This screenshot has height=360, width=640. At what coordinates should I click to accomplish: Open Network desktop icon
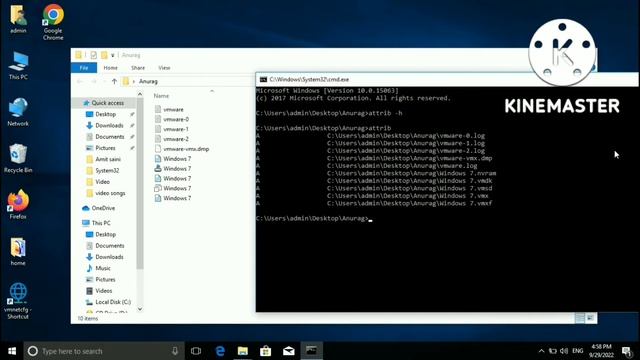[18, 112]
